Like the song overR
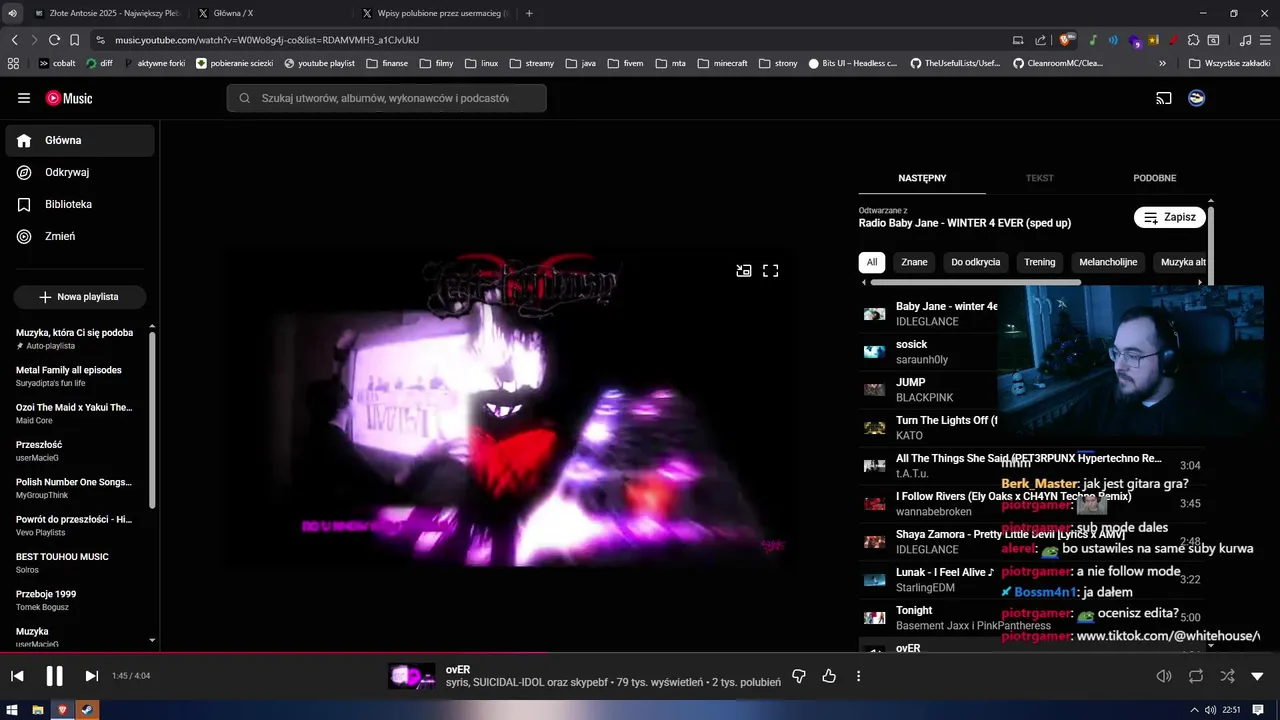Image resolution: width=1280 pixels, height=720 pixels. [x=829, y=676]
